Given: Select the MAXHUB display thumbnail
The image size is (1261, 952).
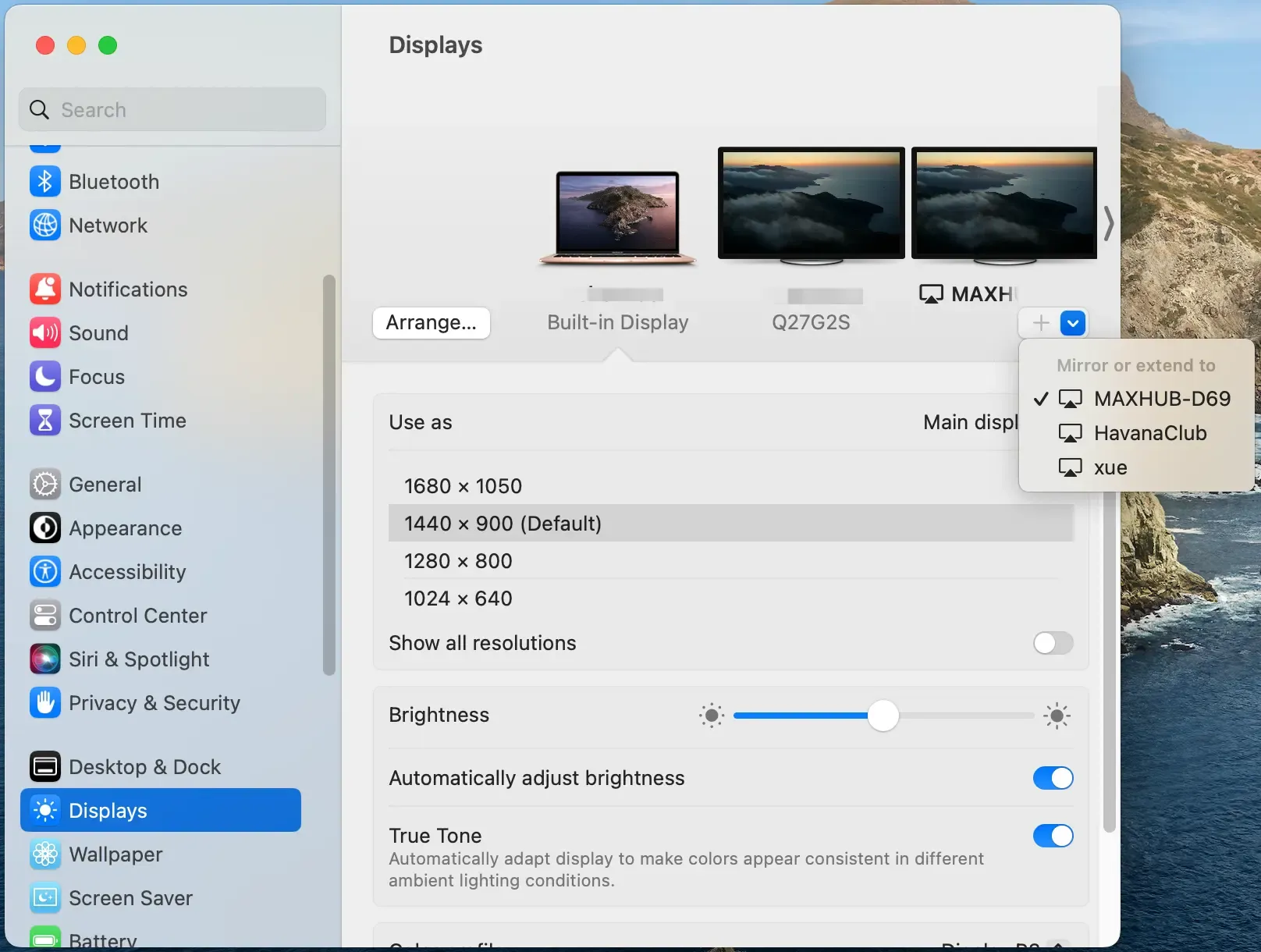Looking at the screenshot, I should [1004, 204].
